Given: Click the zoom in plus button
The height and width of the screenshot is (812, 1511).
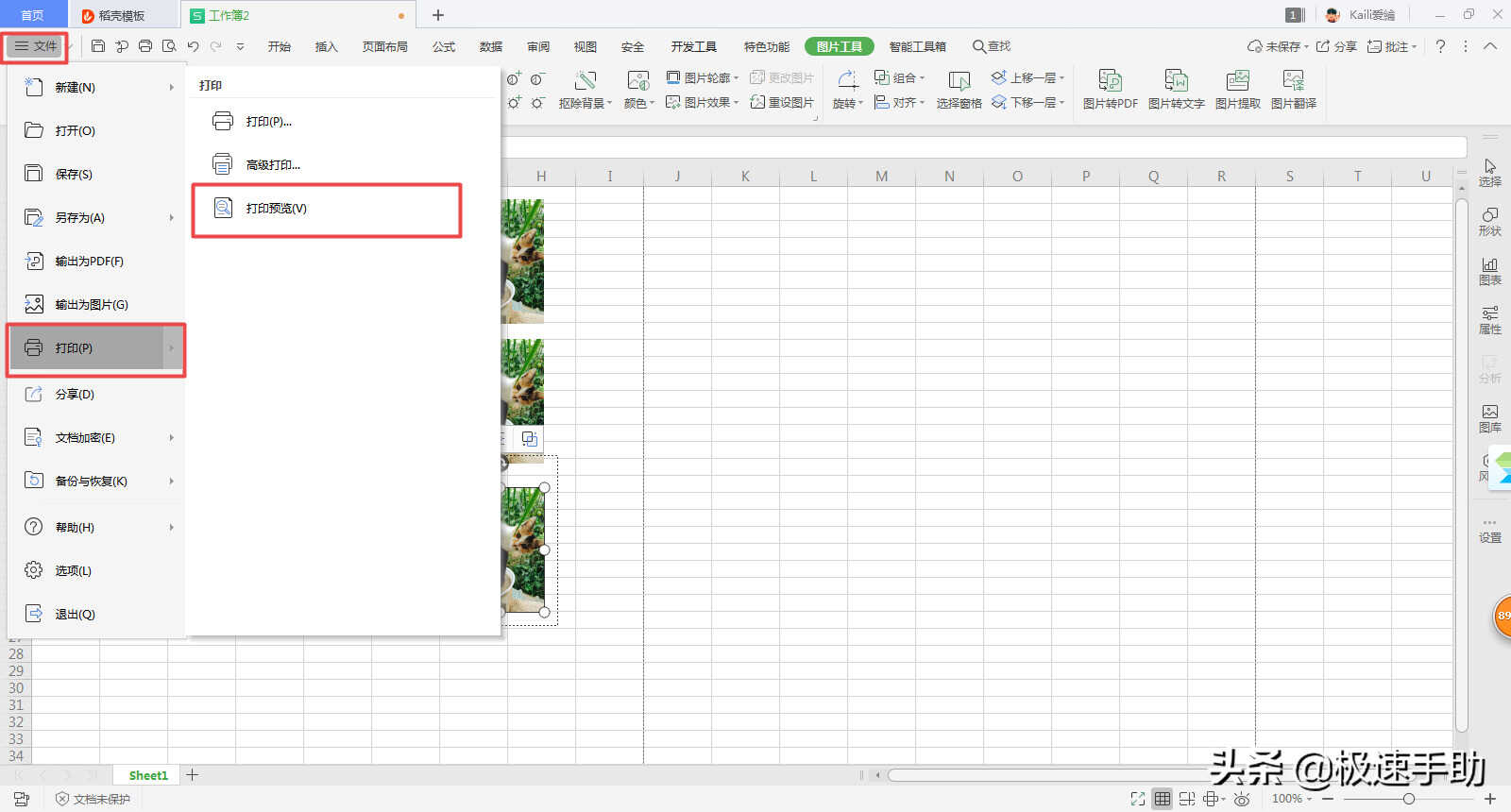Looking at the screenshot, I should [1491, 799].
